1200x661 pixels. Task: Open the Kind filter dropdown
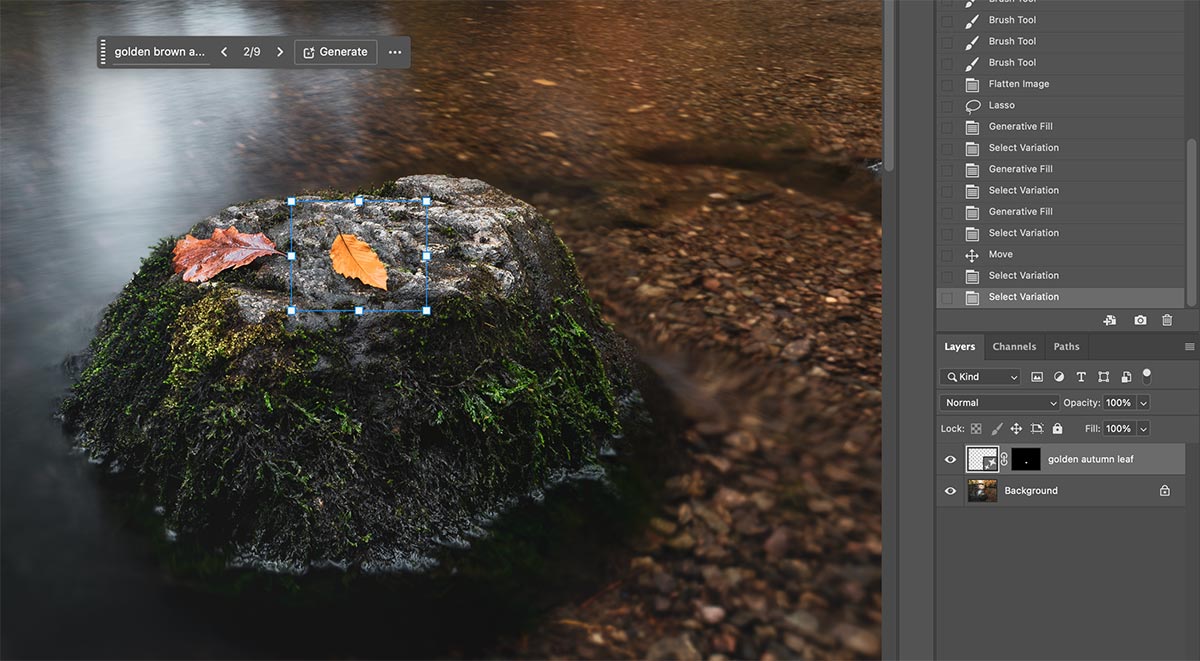tap(980, 377)
